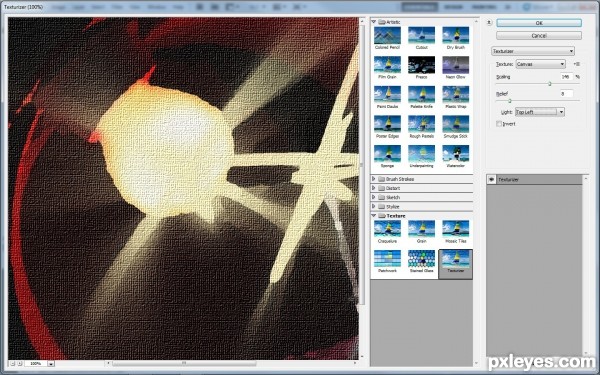600x375 pixels.
Task: Hide filter thumbnails with the collapse arrow button
Action: click(489, 23)
